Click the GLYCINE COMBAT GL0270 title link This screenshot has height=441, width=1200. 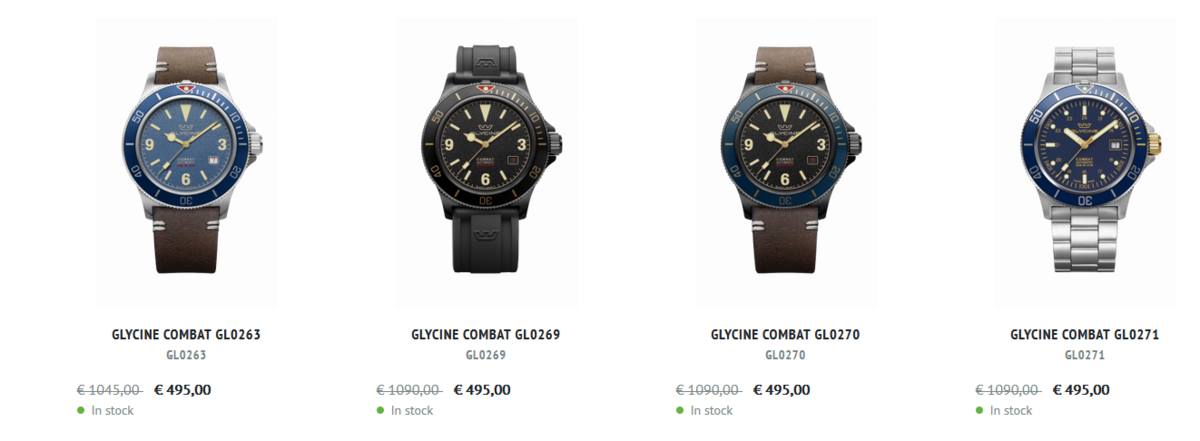(x=785, y=335)
